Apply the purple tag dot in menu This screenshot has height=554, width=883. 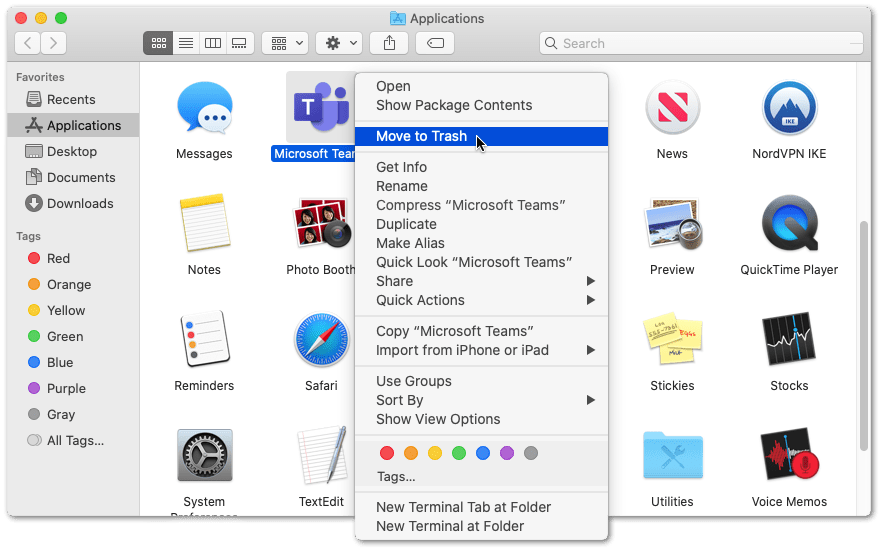(507, 453)
